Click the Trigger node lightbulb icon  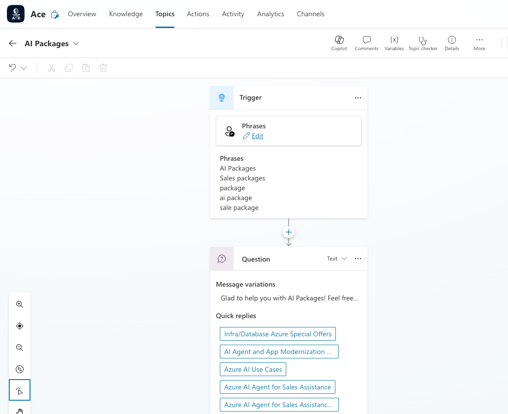[x=222, y=98]
